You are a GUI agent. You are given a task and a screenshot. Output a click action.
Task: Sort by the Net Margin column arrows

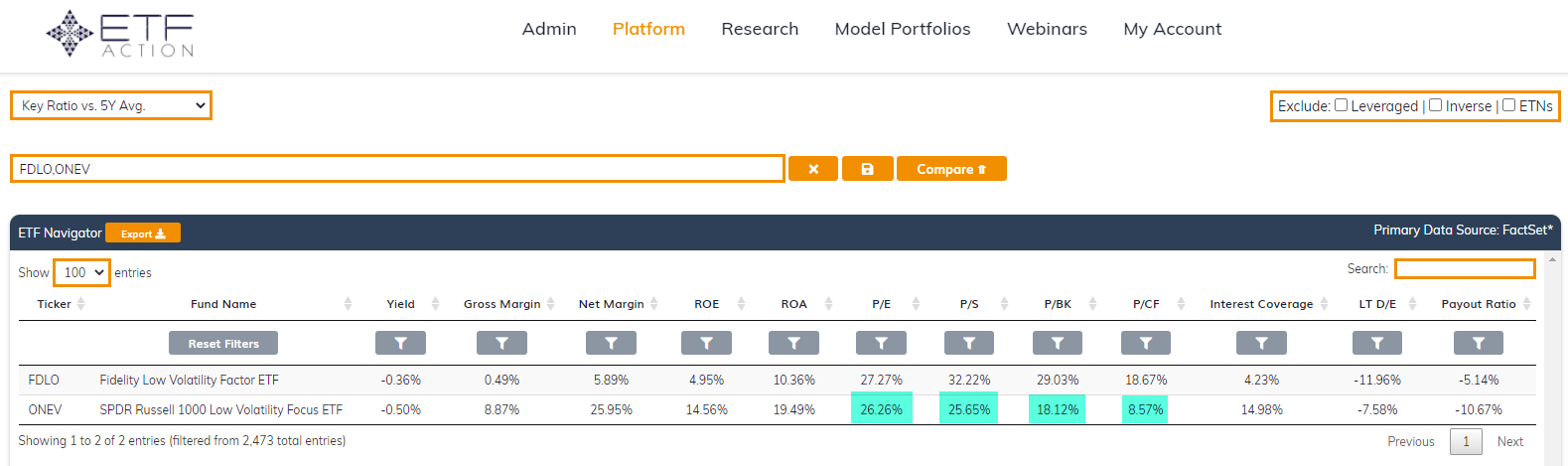point(653,304)
